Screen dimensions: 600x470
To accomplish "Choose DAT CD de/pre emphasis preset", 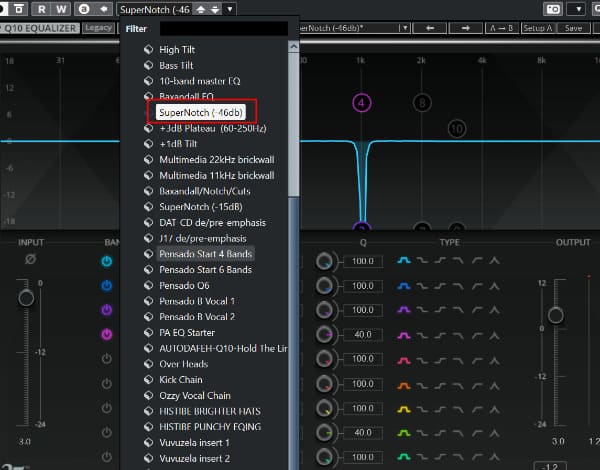I will tap(212, 223).
